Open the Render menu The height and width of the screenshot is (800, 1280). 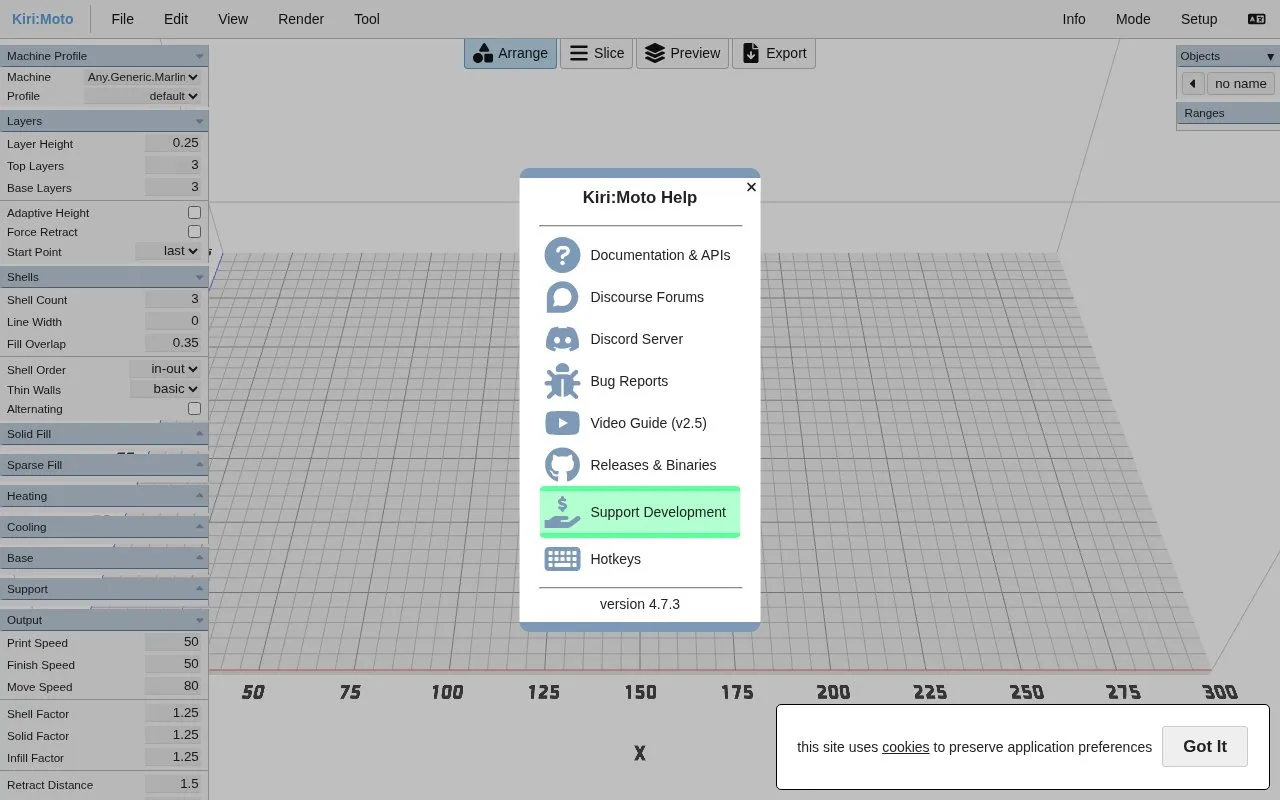point(301,19)
